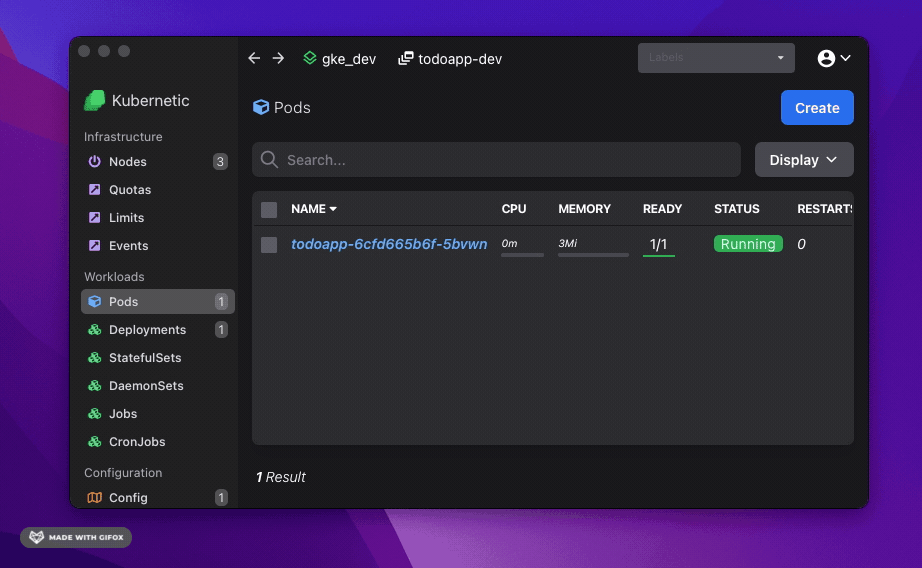Open Jobs in the sidebar

(158, 413)
